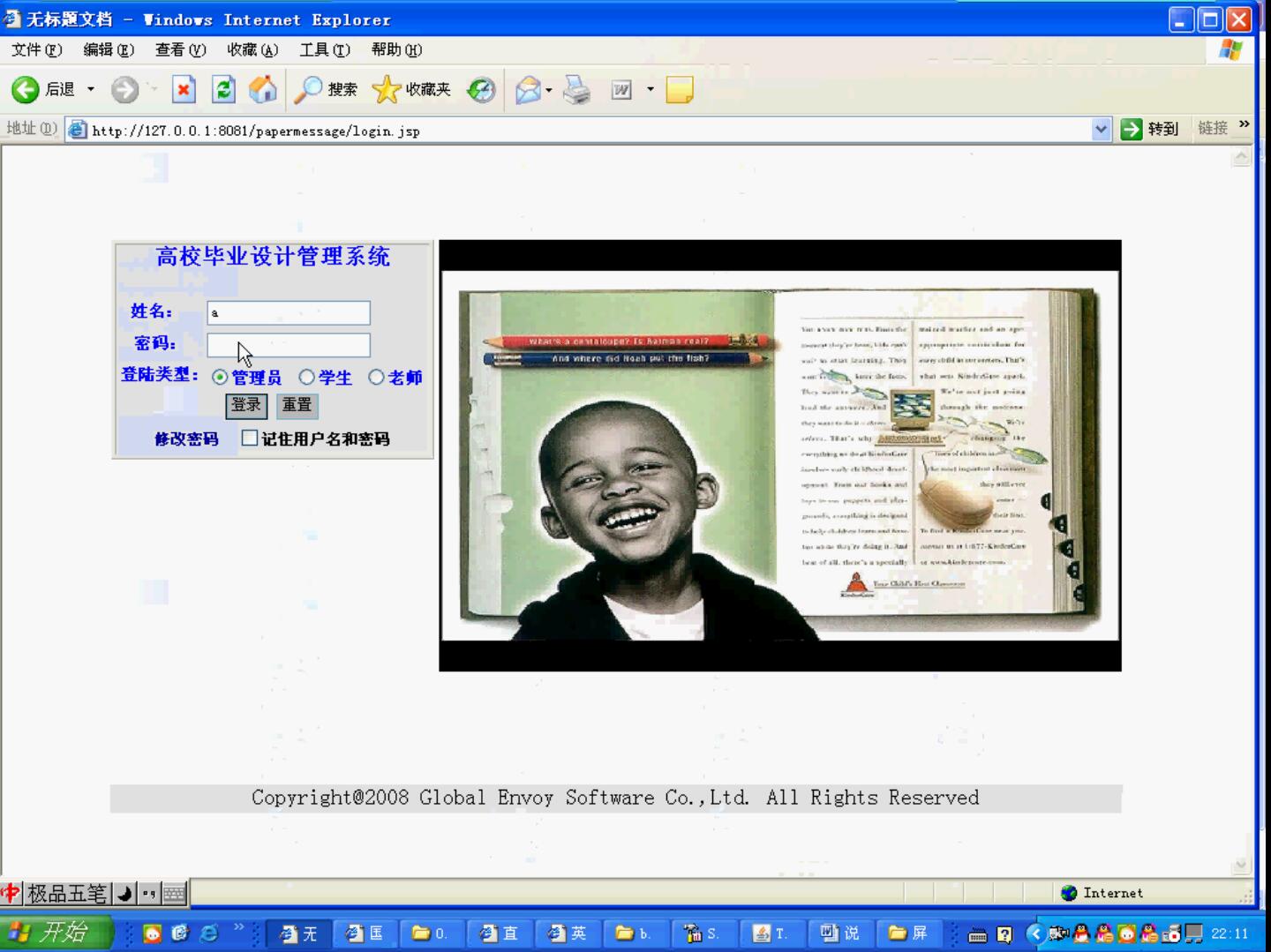Click the Edit with Word icon

pos(621,89)
